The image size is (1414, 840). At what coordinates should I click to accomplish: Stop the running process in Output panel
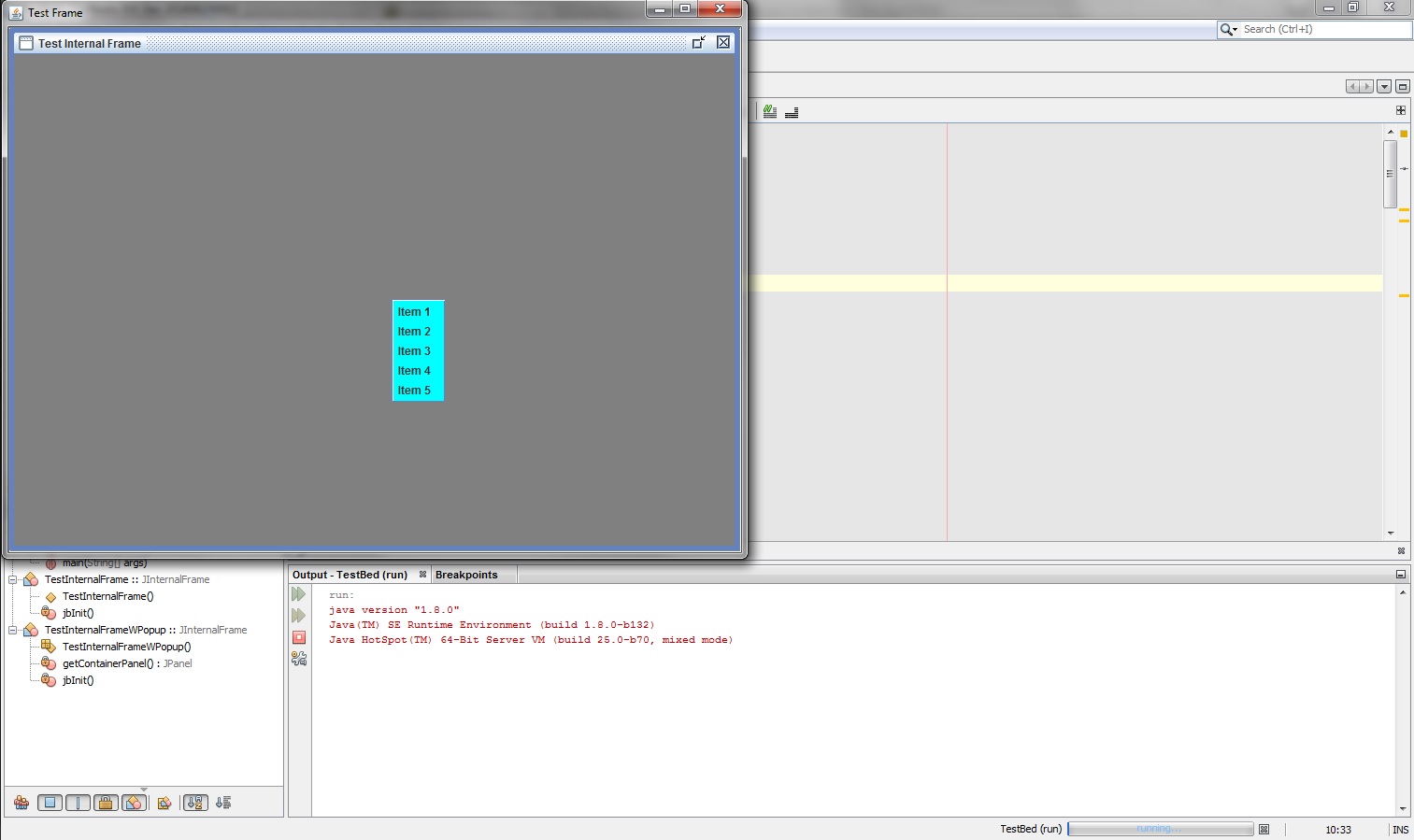[299, 637]
